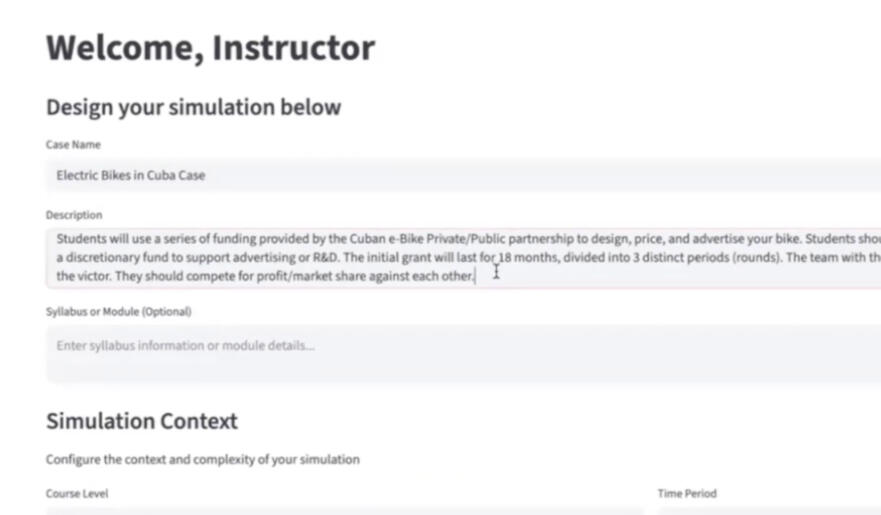Click the "Electric Bikes in Cuba Case" text

tap(130, 175)
